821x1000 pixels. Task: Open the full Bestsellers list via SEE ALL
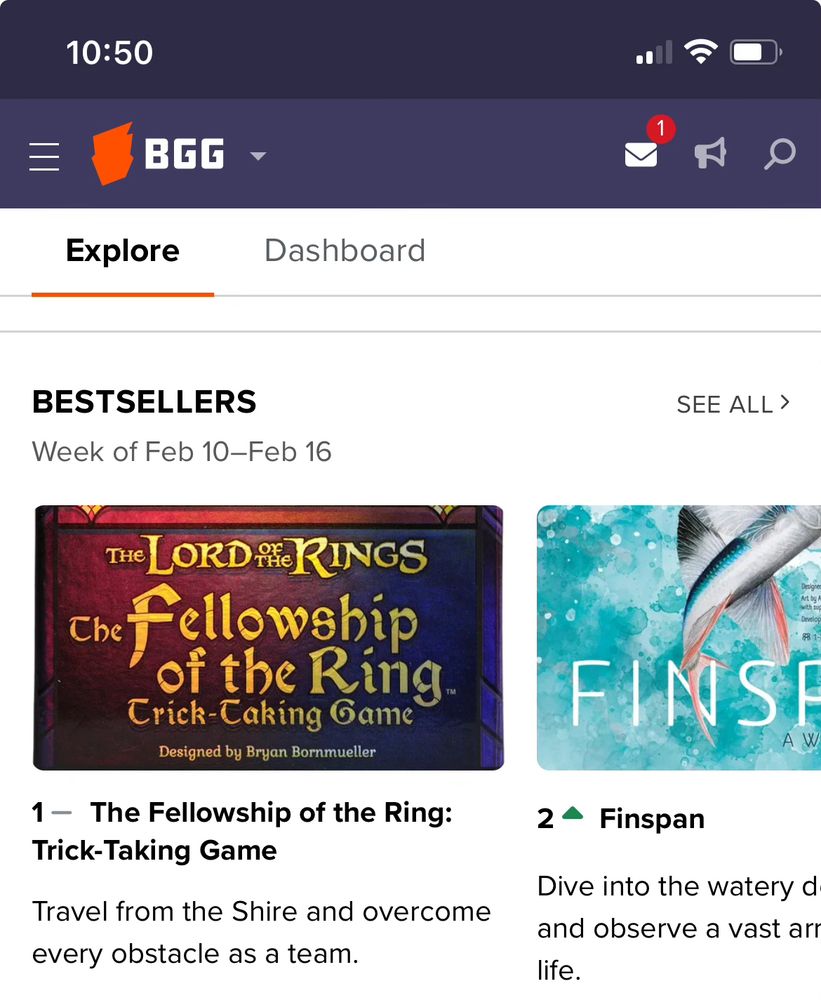coord(724,404)
